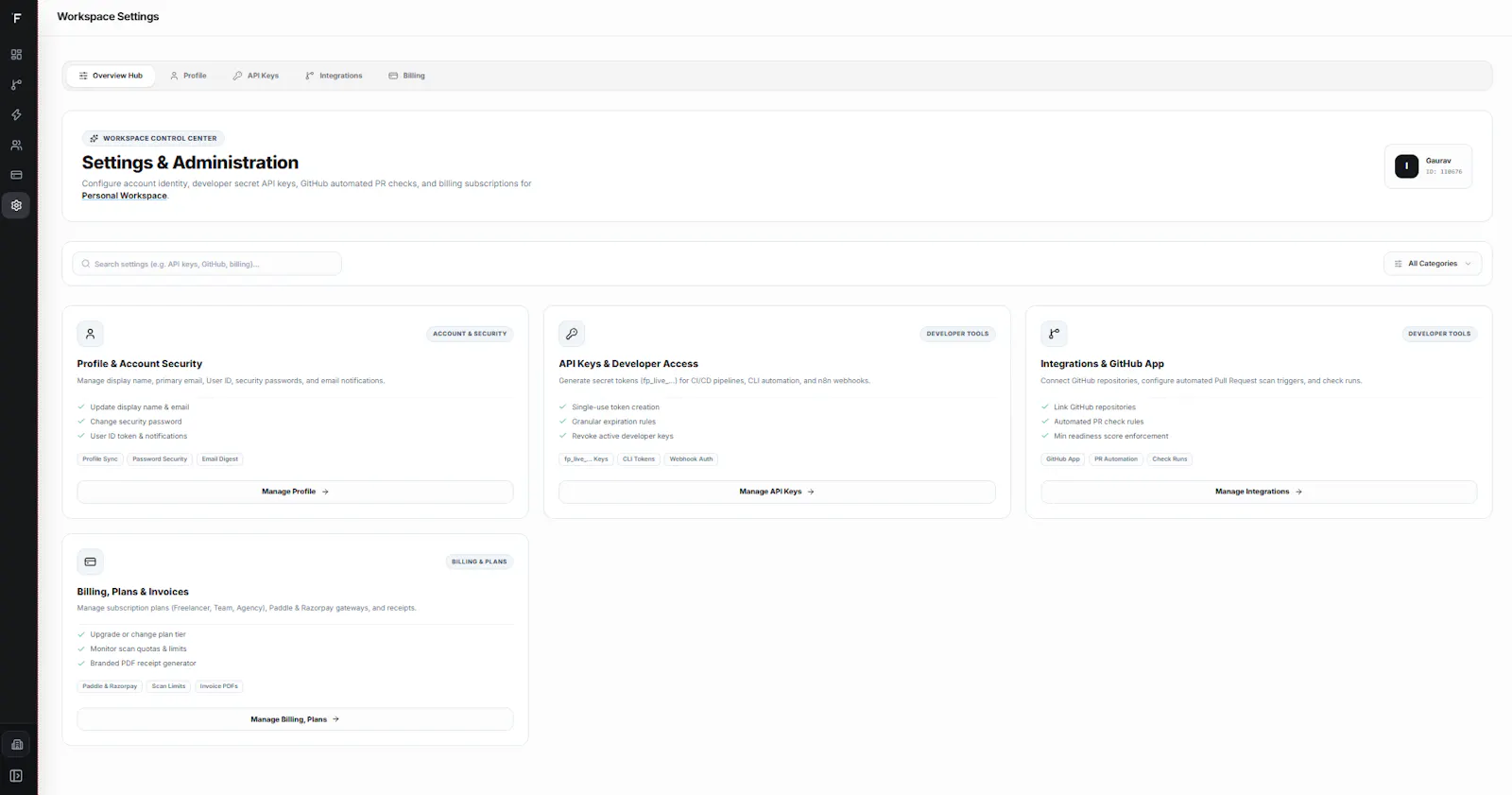Click the magnifier icon in the search box
Viewport: 1512px width, 795px height.
click(x=86, y=264)
